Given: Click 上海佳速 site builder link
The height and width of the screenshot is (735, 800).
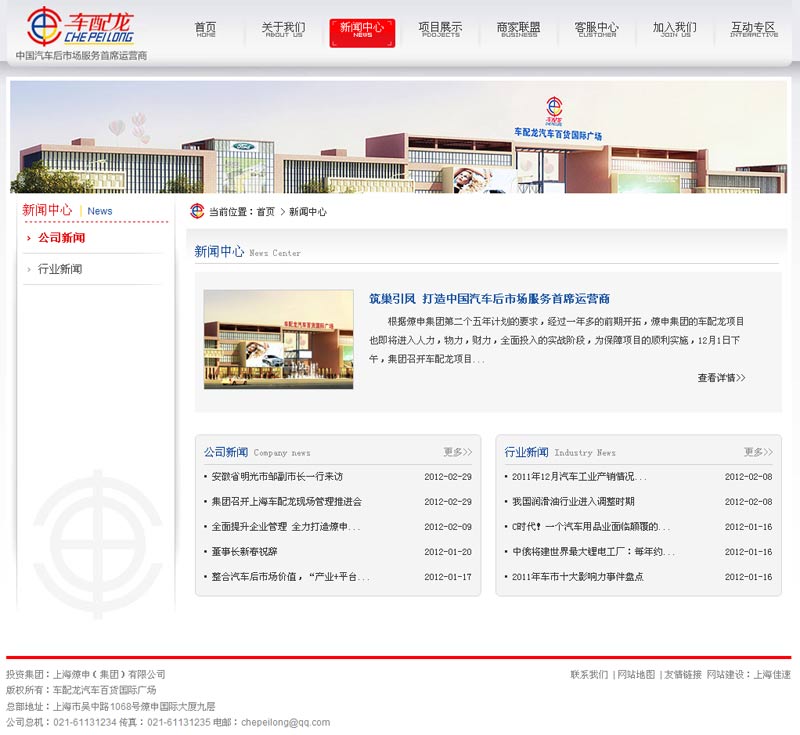Looking at the screenshot, I should click(x=772, y=674).
